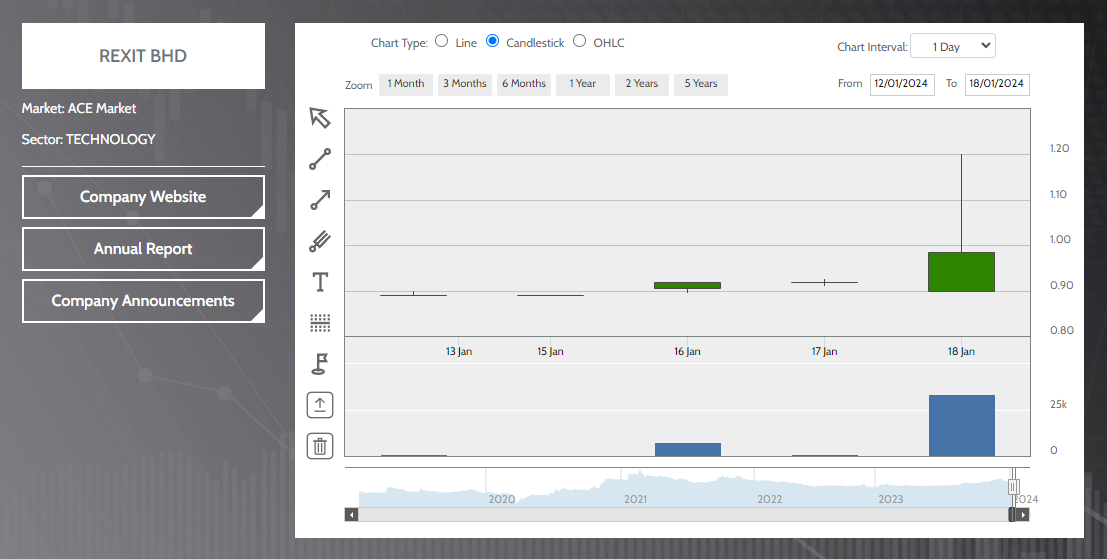Select the arrow pointer tool

click(x=320, y=118)
